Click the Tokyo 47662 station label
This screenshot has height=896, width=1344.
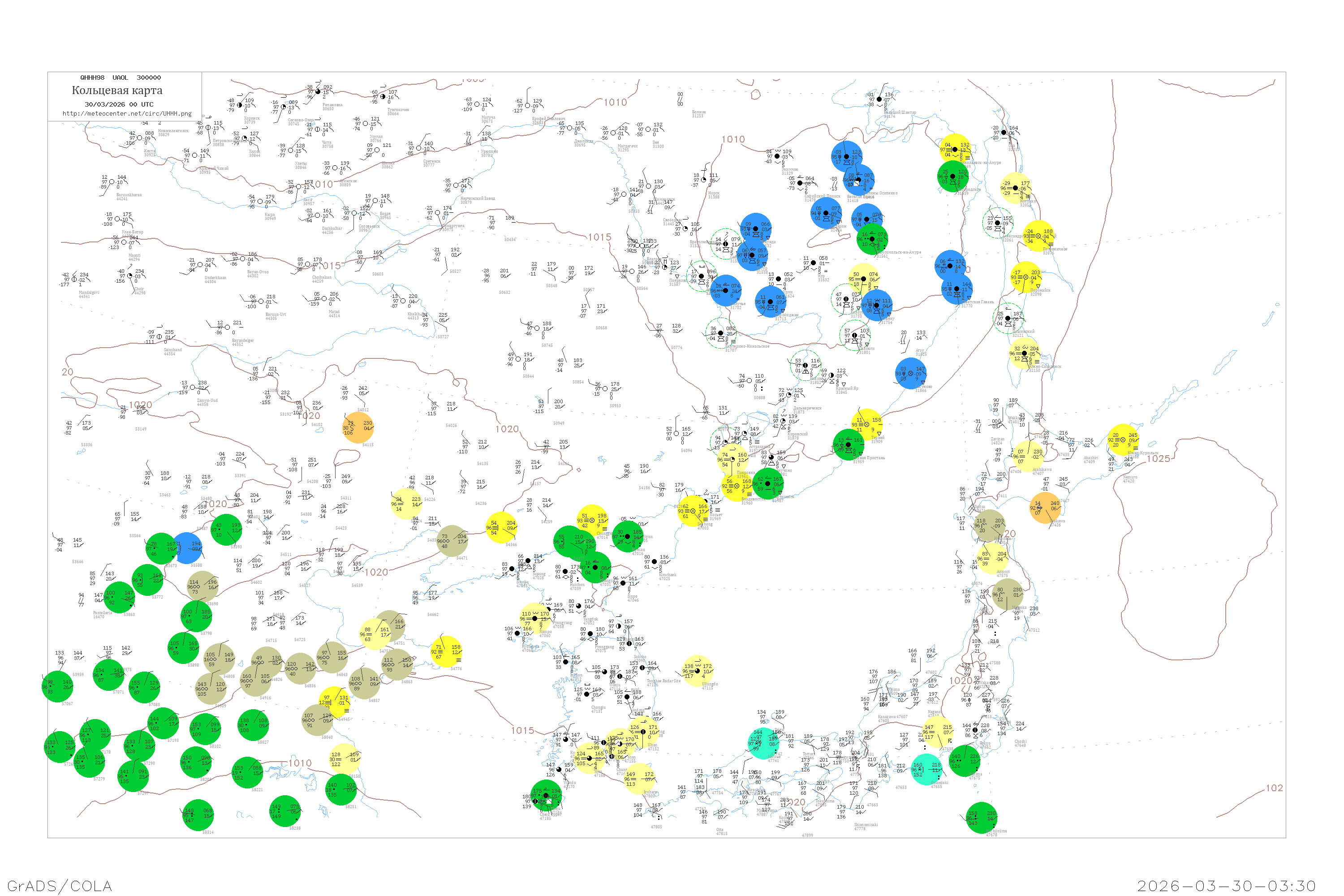click(x=985, y=746)
